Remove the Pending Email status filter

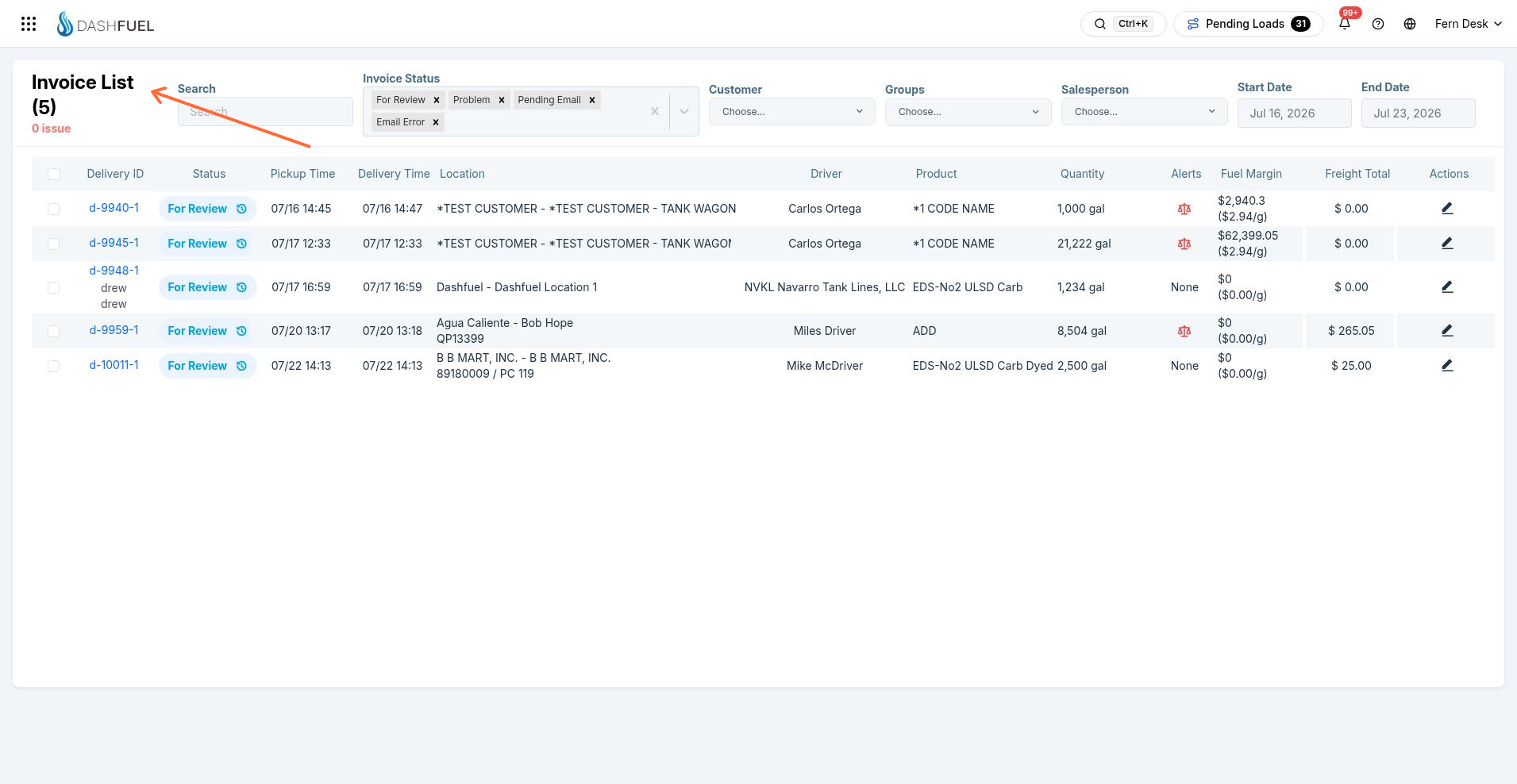coord(592,100)
